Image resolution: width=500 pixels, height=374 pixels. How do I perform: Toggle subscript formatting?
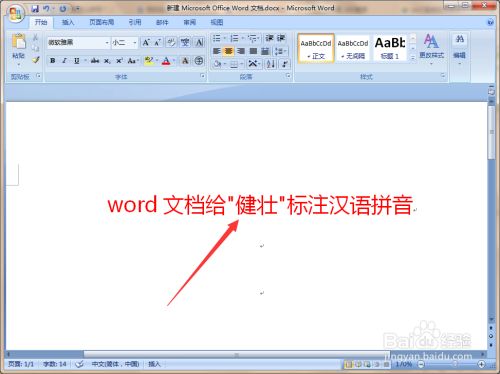(107, 61)
